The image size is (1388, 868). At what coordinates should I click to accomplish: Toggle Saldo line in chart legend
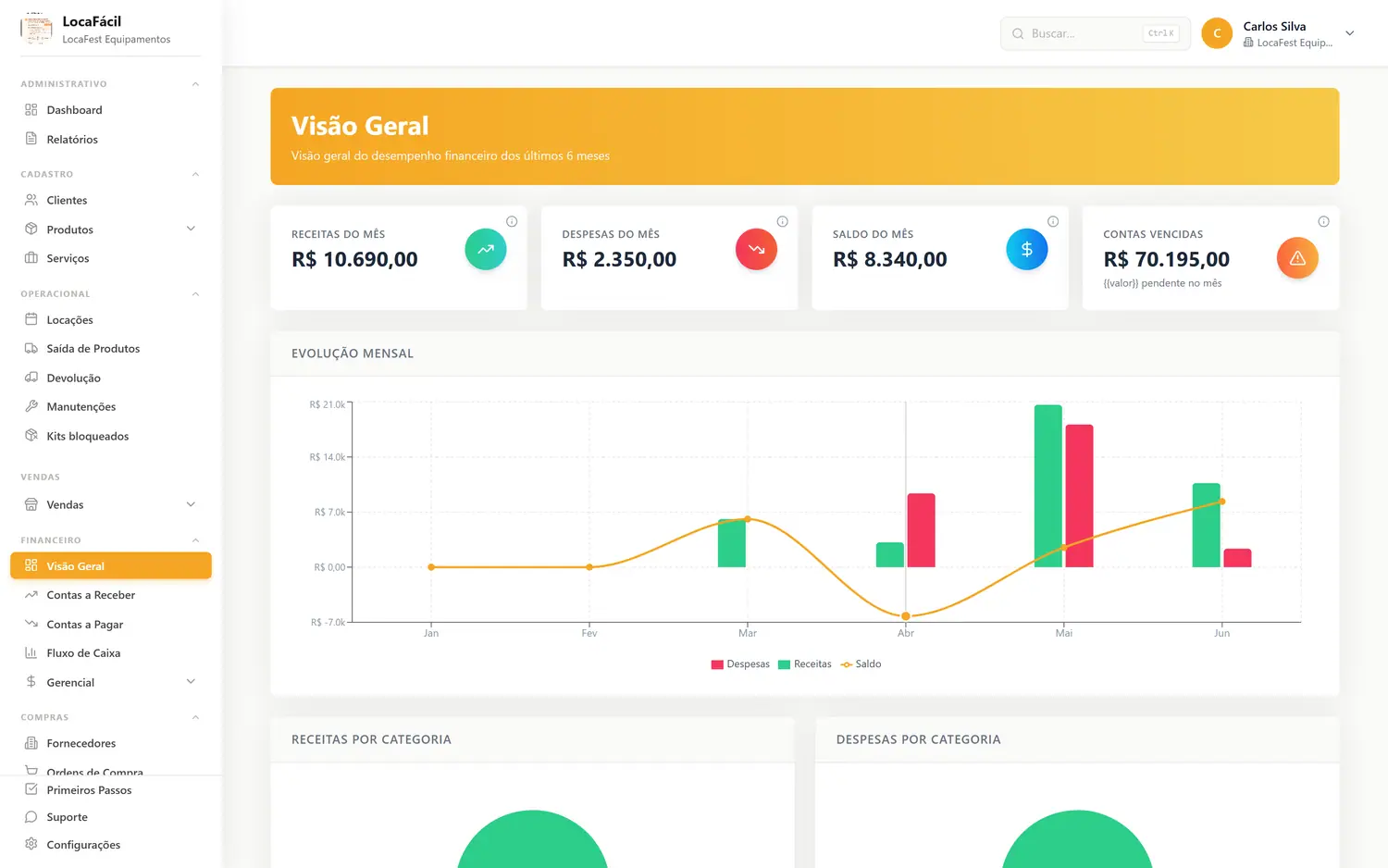(x=861, y=664)
